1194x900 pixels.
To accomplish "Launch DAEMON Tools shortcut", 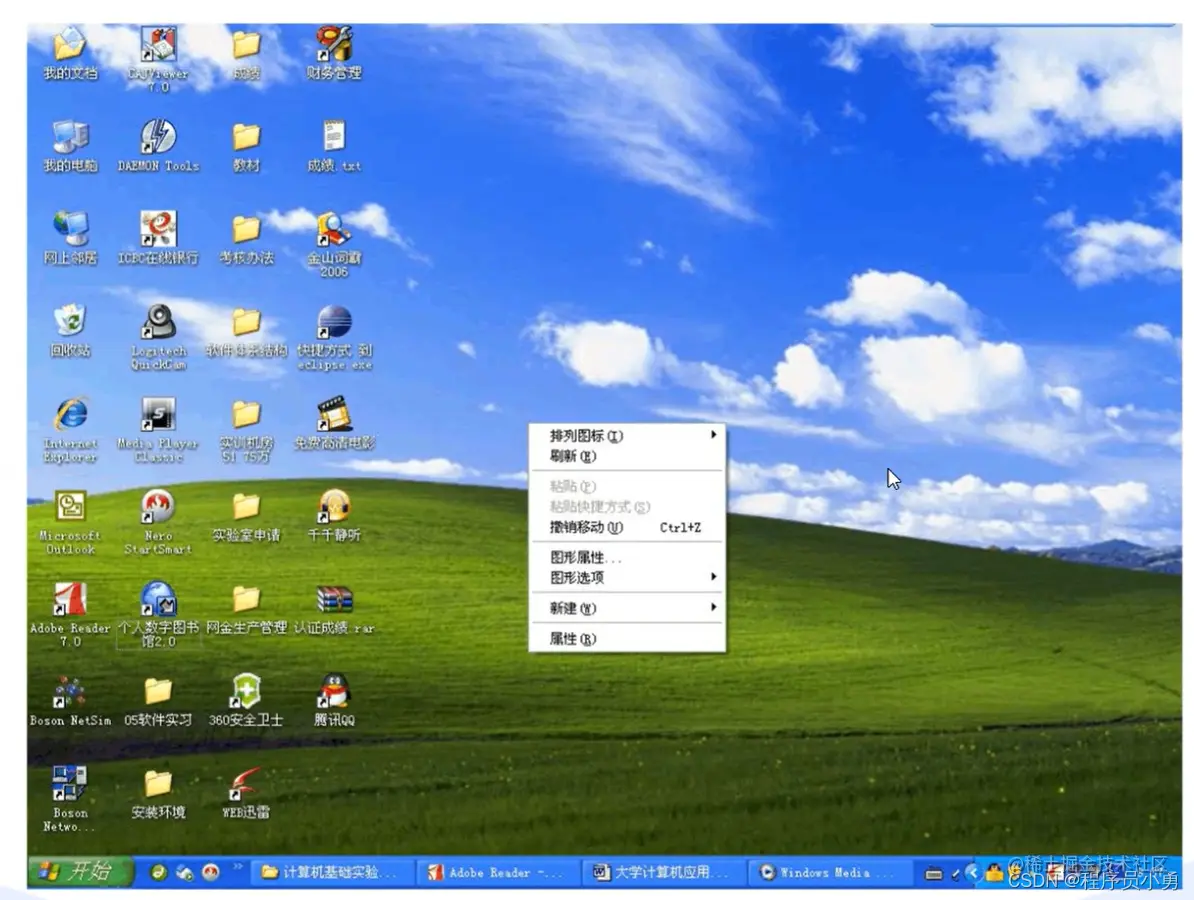I will 158,146.
